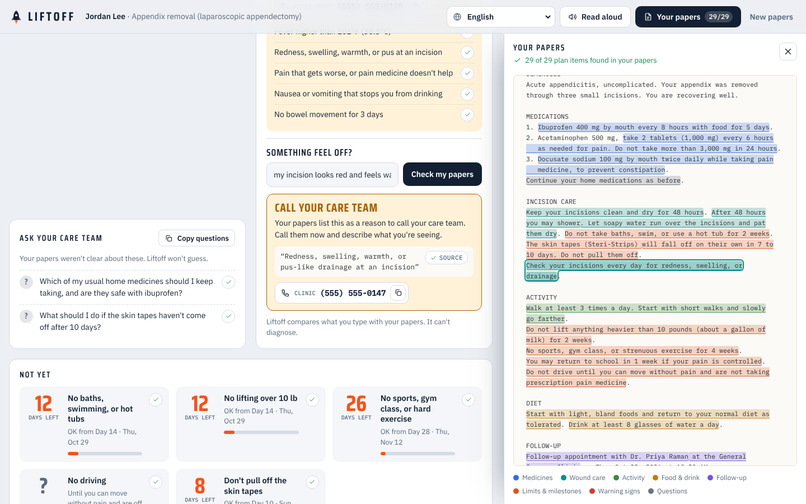Click 'Keep your incisions clean and dry' text

[615, 212]
